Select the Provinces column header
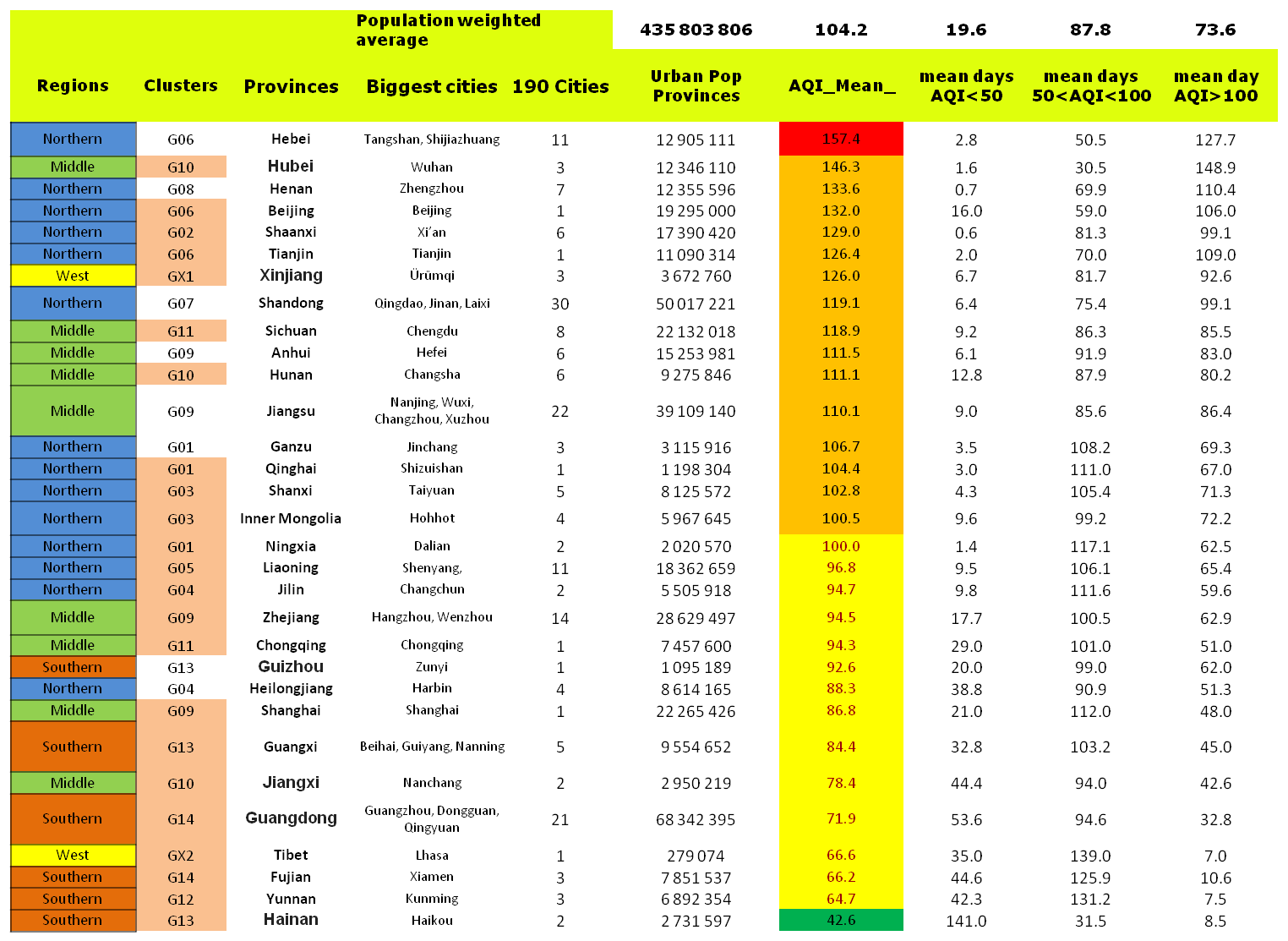This screenshot has width=1288, height=941. 291,86
